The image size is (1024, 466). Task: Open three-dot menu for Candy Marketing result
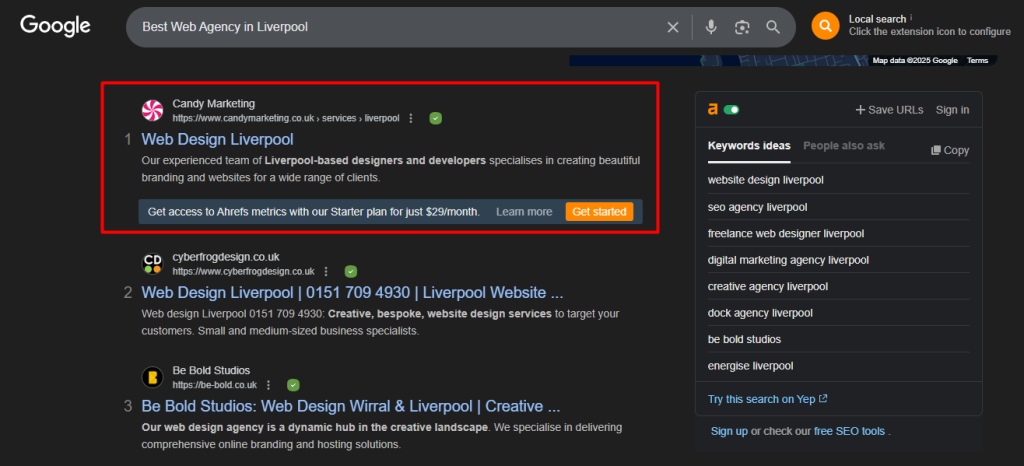coord(410,118)
